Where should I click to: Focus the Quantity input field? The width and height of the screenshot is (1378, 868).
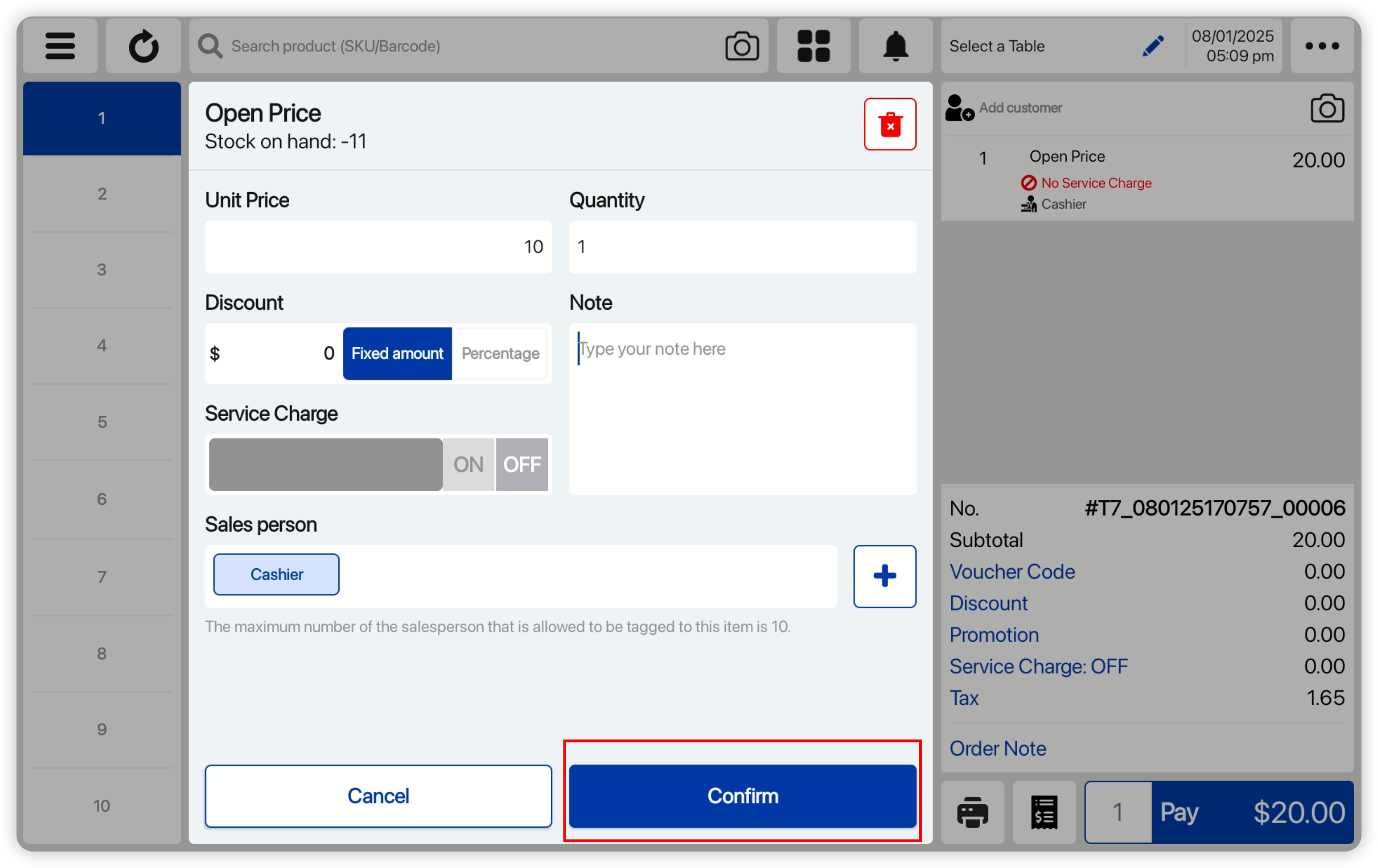coord(742,247)
